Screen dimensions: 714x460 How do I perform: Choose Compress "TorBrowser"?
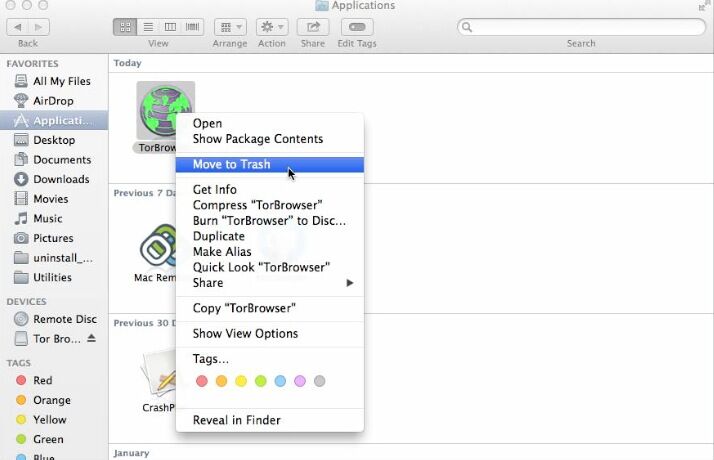coord(270,205)
